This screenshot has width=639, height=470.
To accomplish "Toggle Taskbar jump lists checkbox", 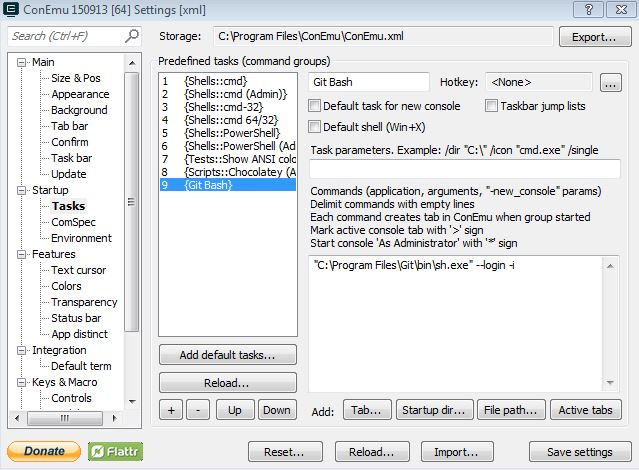I will click(491, 106).
